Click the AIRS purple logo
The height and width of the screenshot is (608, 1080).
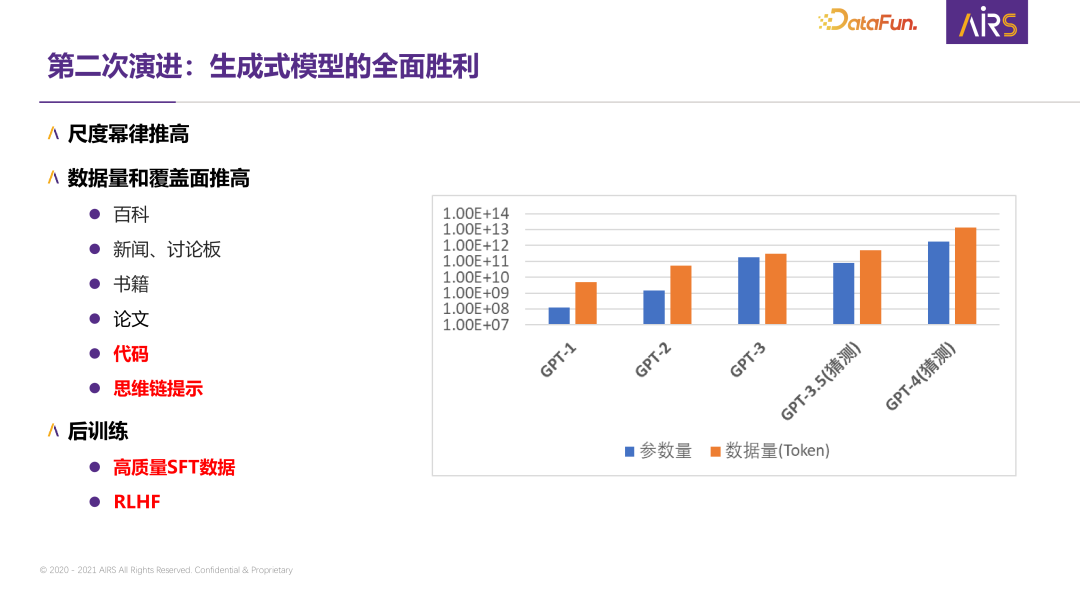986,22
